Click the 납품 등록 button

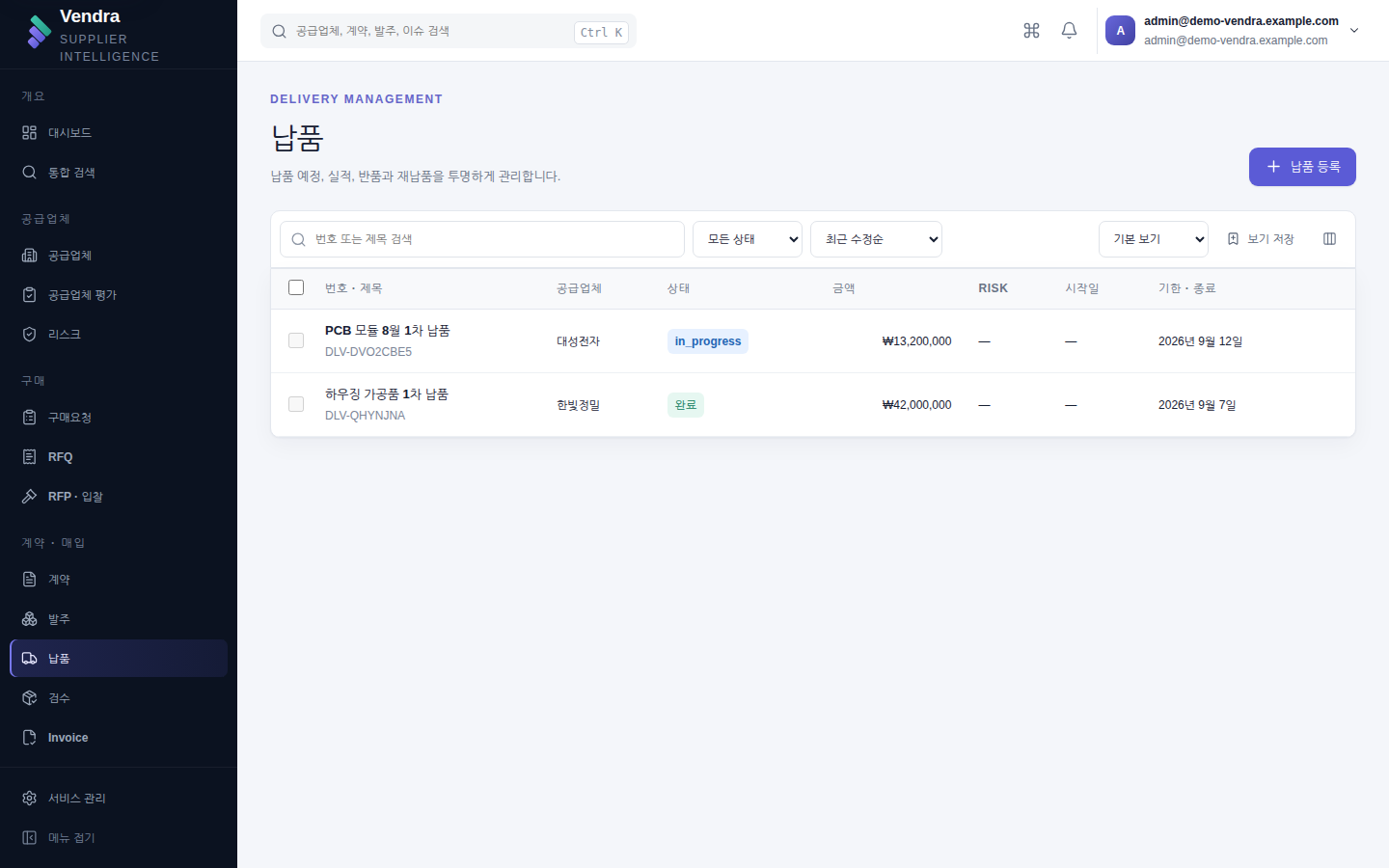[x=1302, y=167]
